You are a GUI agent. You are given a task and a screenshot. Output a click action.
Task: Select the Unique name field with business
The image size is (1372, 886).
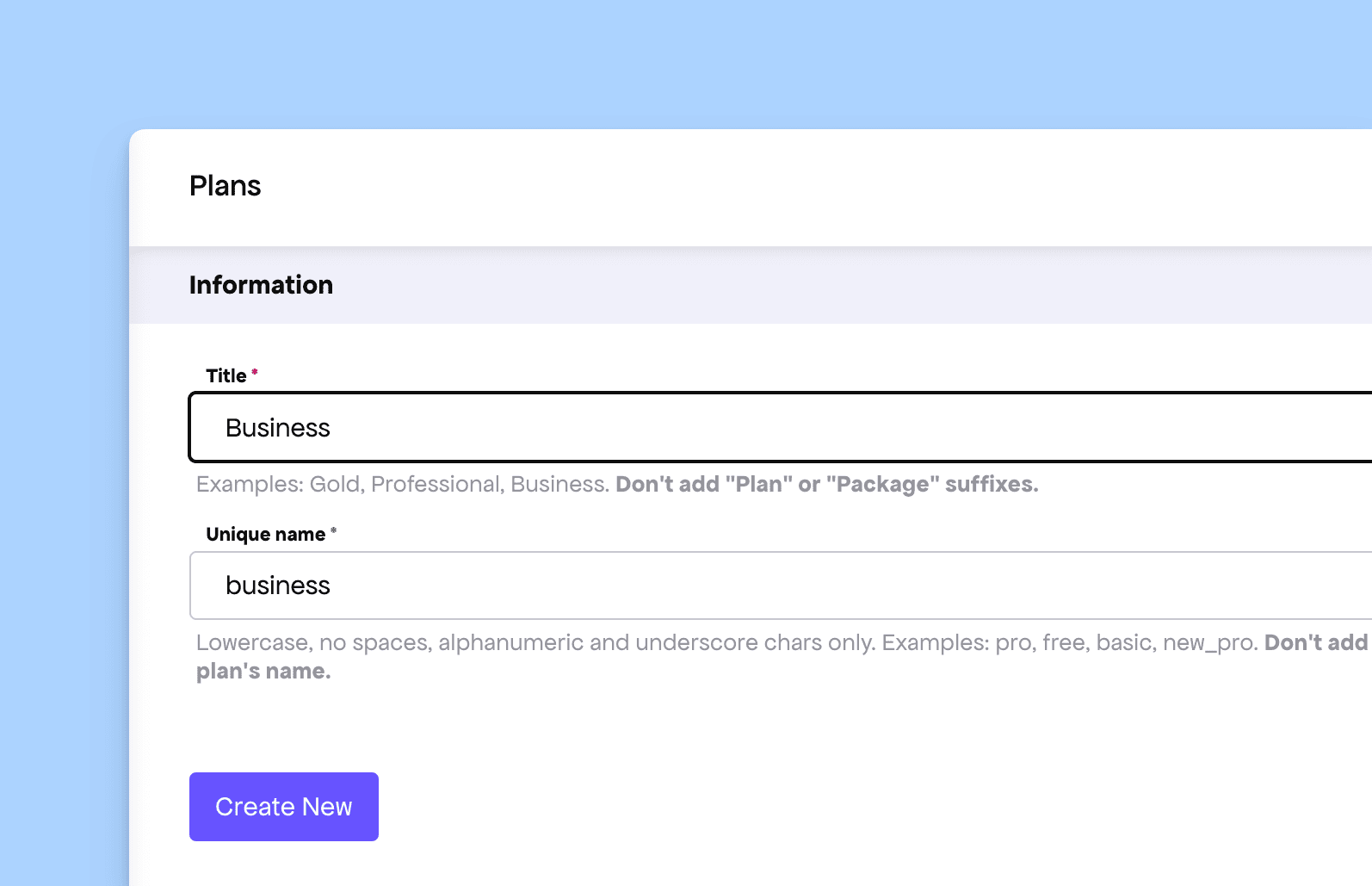click(781, 586)
